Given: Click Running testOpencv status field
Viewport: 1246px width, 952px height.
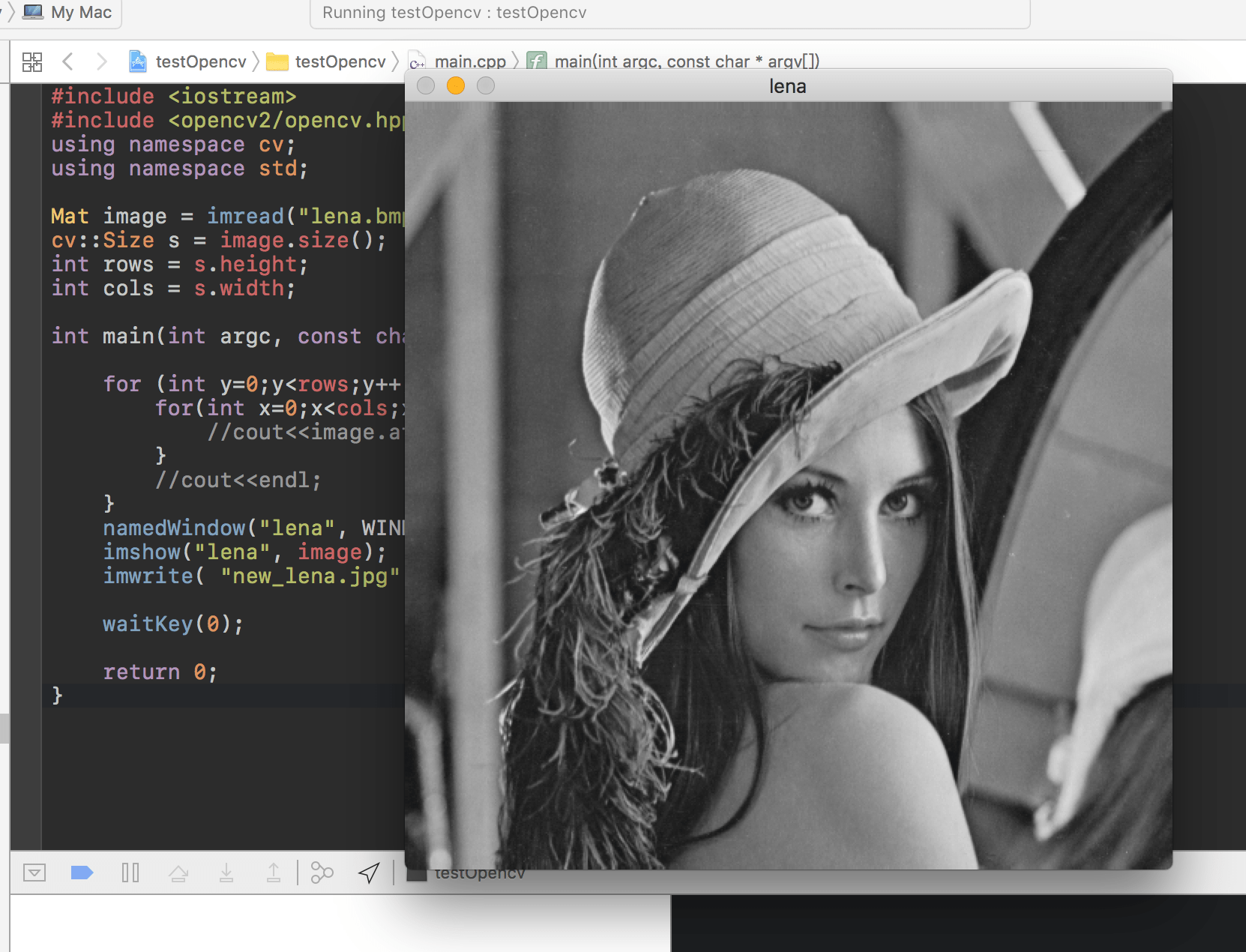Looking at the screenshot, I should [x=669, y=13].
